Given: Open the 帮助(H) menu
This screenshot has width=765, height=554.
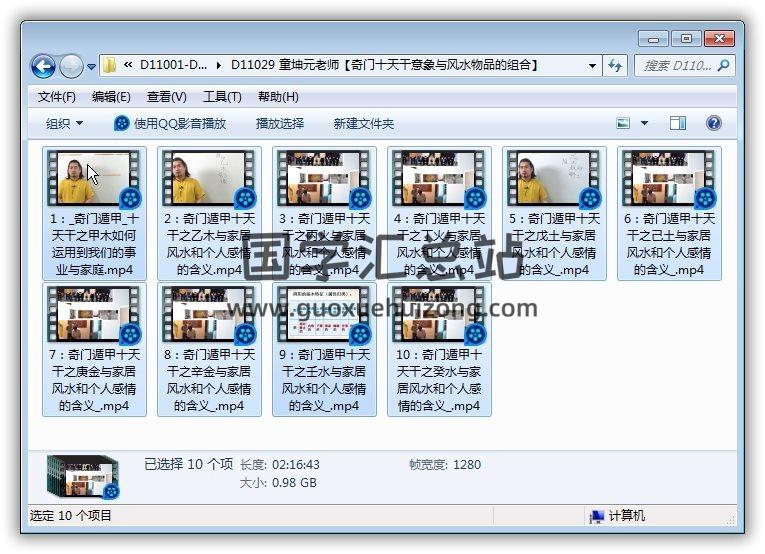Looking at the screenshot, I should pyautogui.click(x=278, y=97).
